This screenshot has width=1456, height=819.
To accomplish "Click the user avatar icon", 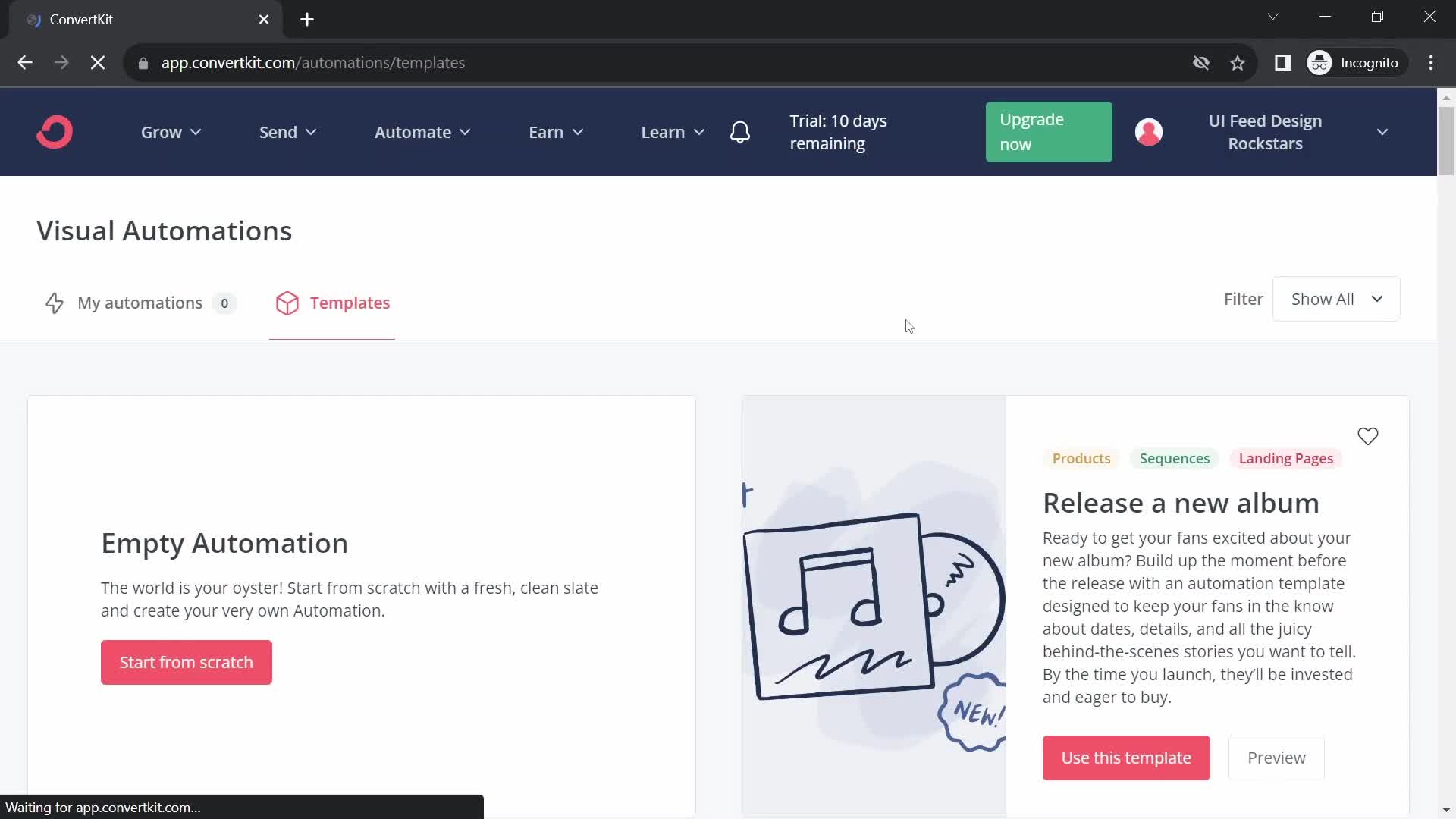I will click(x=1149, y=132).
